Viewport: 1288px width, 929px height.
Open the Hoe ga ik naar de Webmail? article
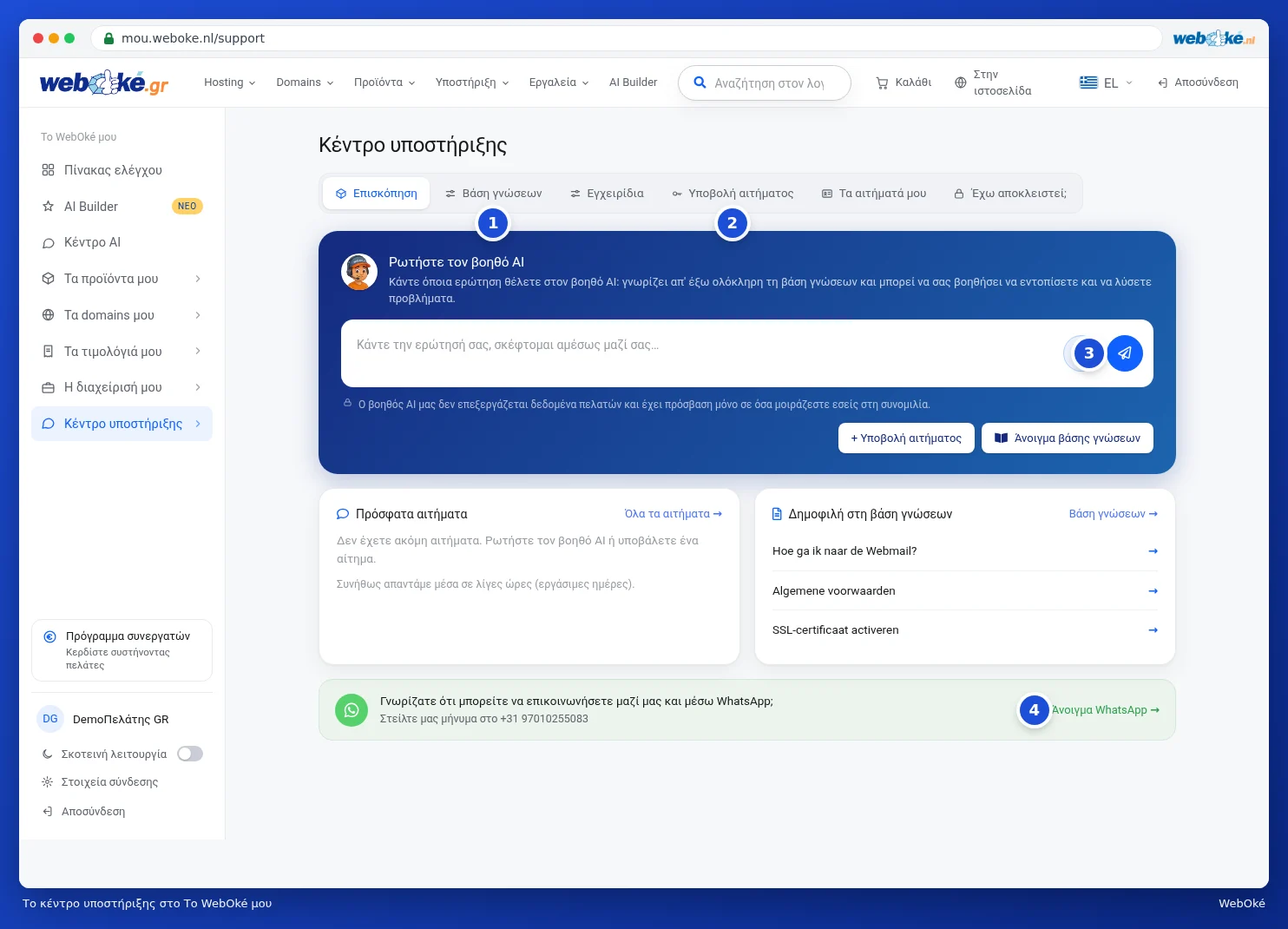(x=965, y=551)
